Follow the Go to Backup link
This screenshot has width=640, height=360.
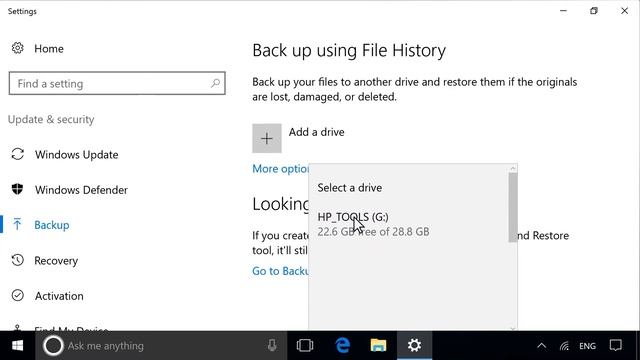tap(280, 271)
